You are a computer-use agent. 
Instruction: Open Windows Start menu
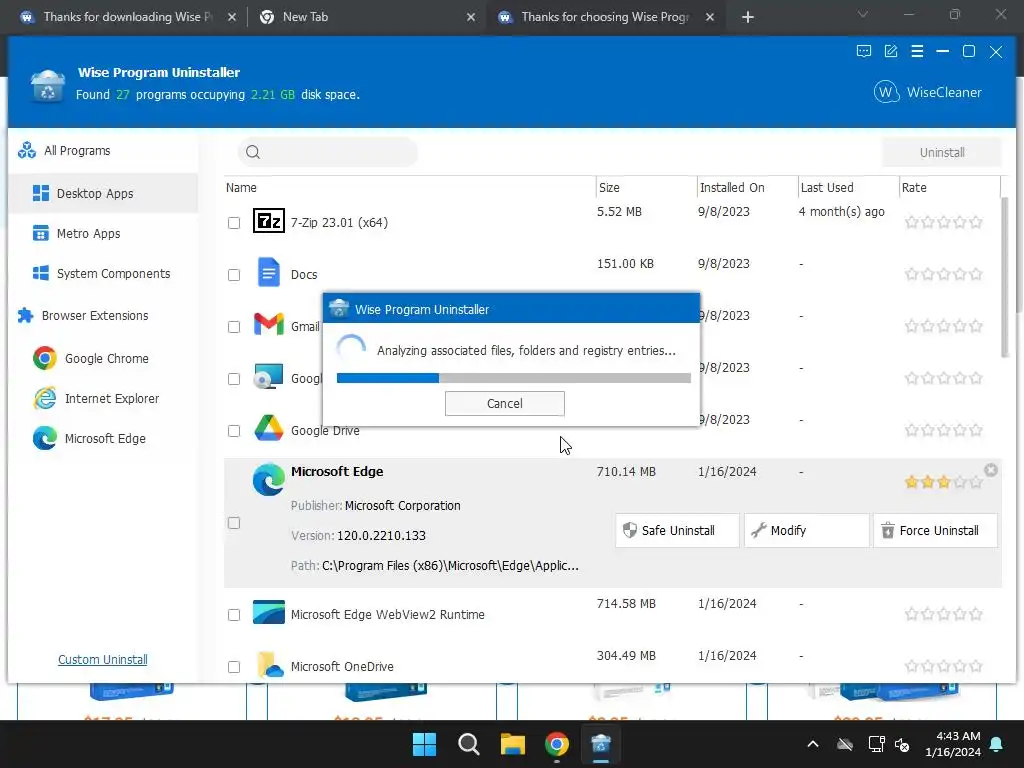[424, 744]
